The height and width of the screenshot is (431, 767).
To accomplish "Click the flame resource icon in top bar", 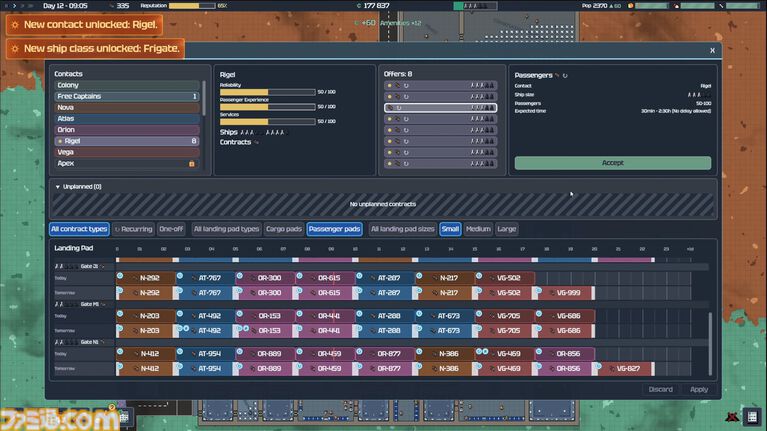I will pyautogui.click(x=676, y=6).
